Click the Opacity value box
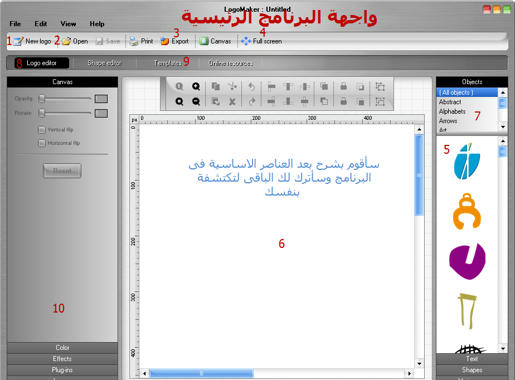 click(101, 99)
